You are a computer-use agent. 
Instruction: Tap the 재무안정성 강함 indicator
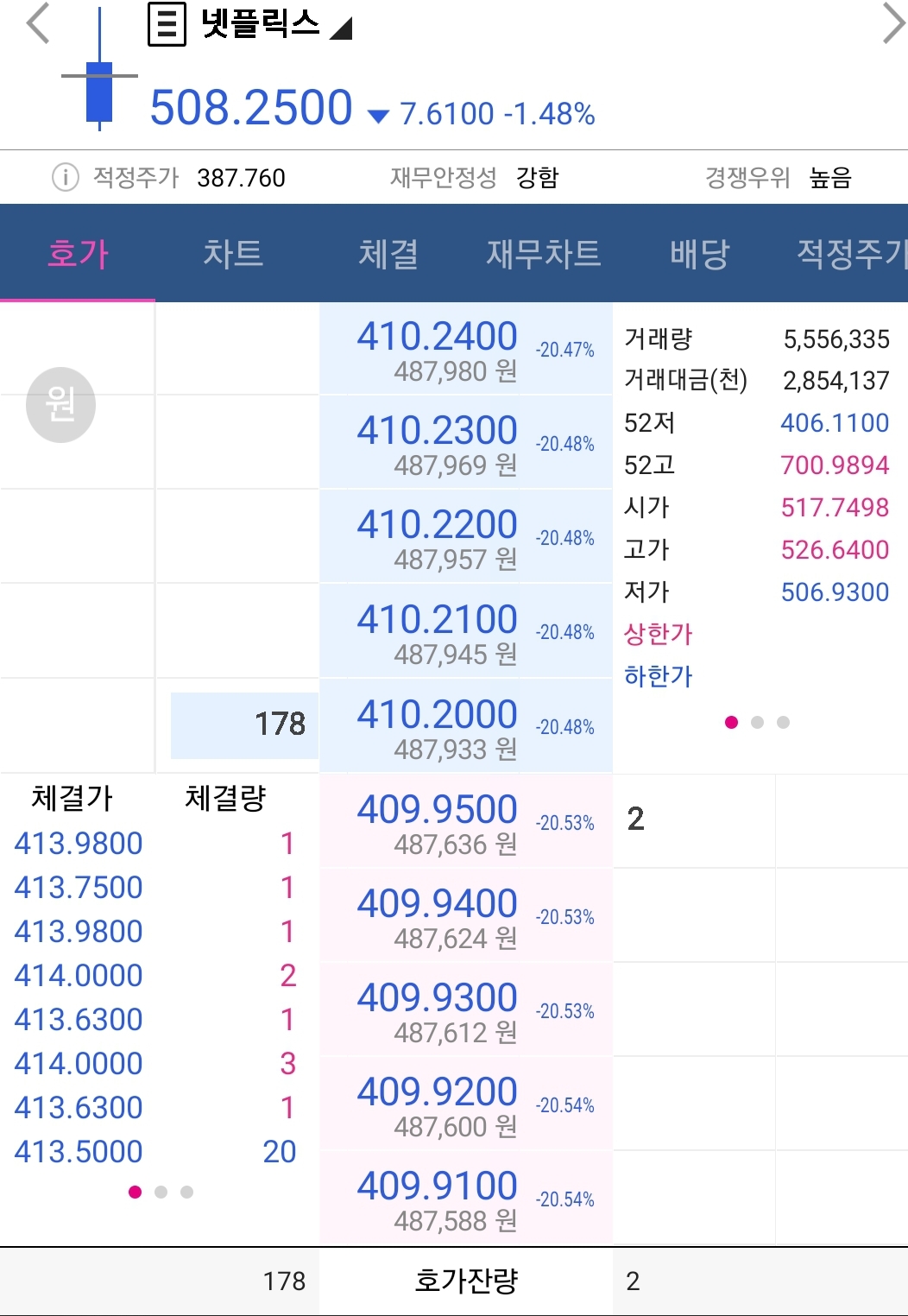474,178
